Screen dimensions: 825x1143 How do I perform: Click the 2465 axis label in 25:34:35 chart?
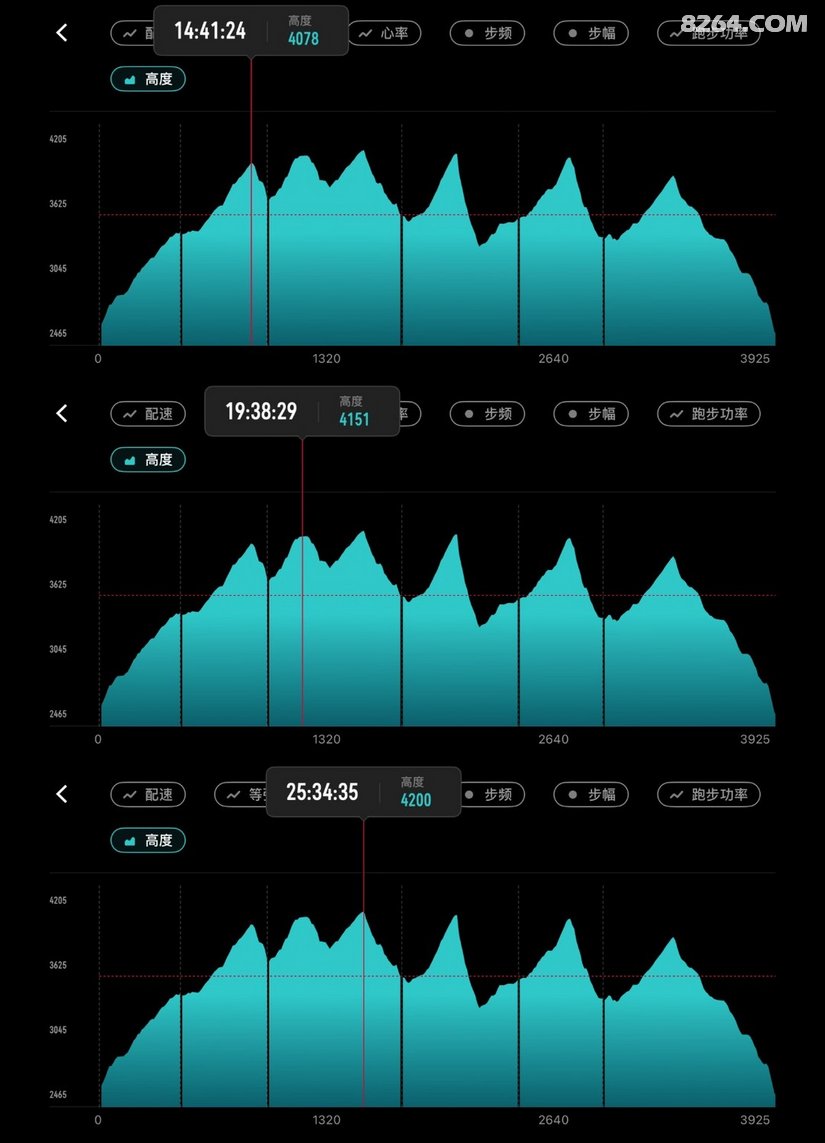(x=58, y=1094)
